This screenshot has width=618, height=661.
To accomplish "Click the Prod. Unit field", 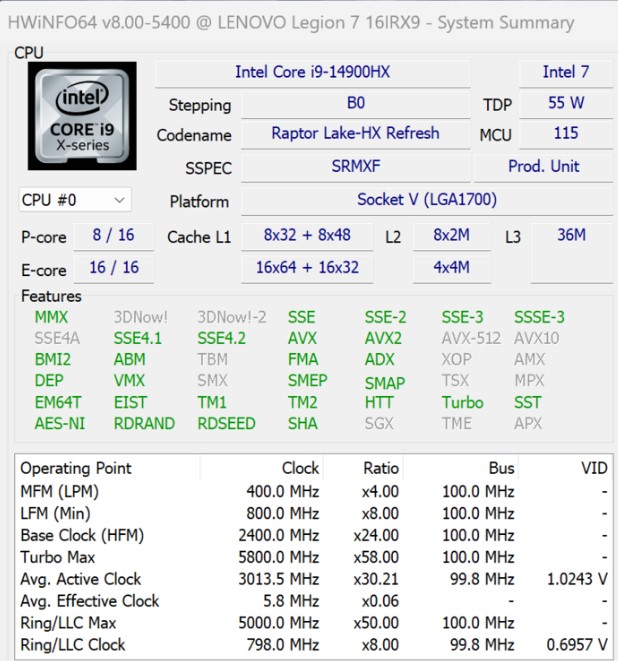I will click(543, 167).
